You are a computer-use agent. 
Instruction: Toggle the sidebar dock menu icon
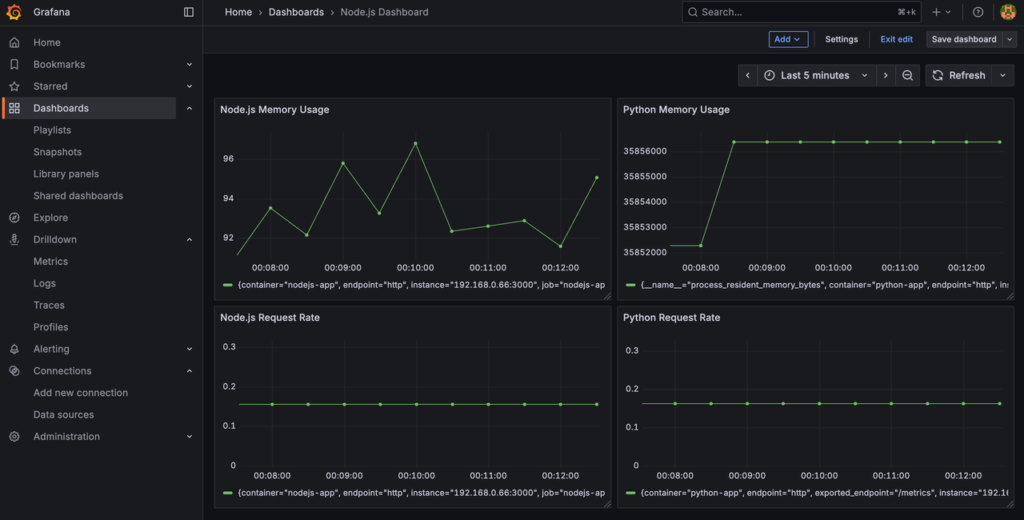coord(189,12)
